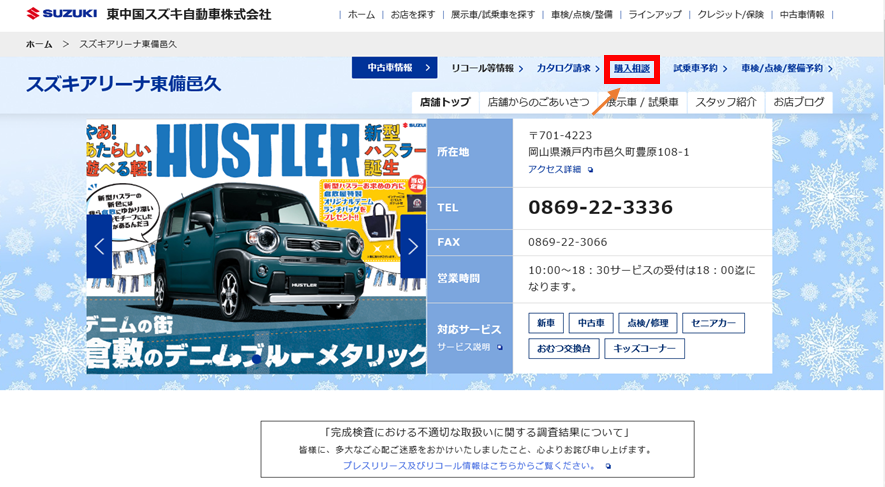Go to ホーム via breadcrumb
Image resolution: width=885 pixels, height=487 pixels.
(39, 44)
